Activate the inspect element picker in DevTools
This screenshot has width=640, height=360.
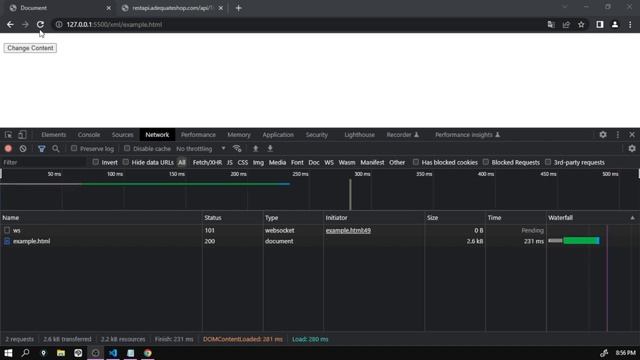tap(8, 135)
